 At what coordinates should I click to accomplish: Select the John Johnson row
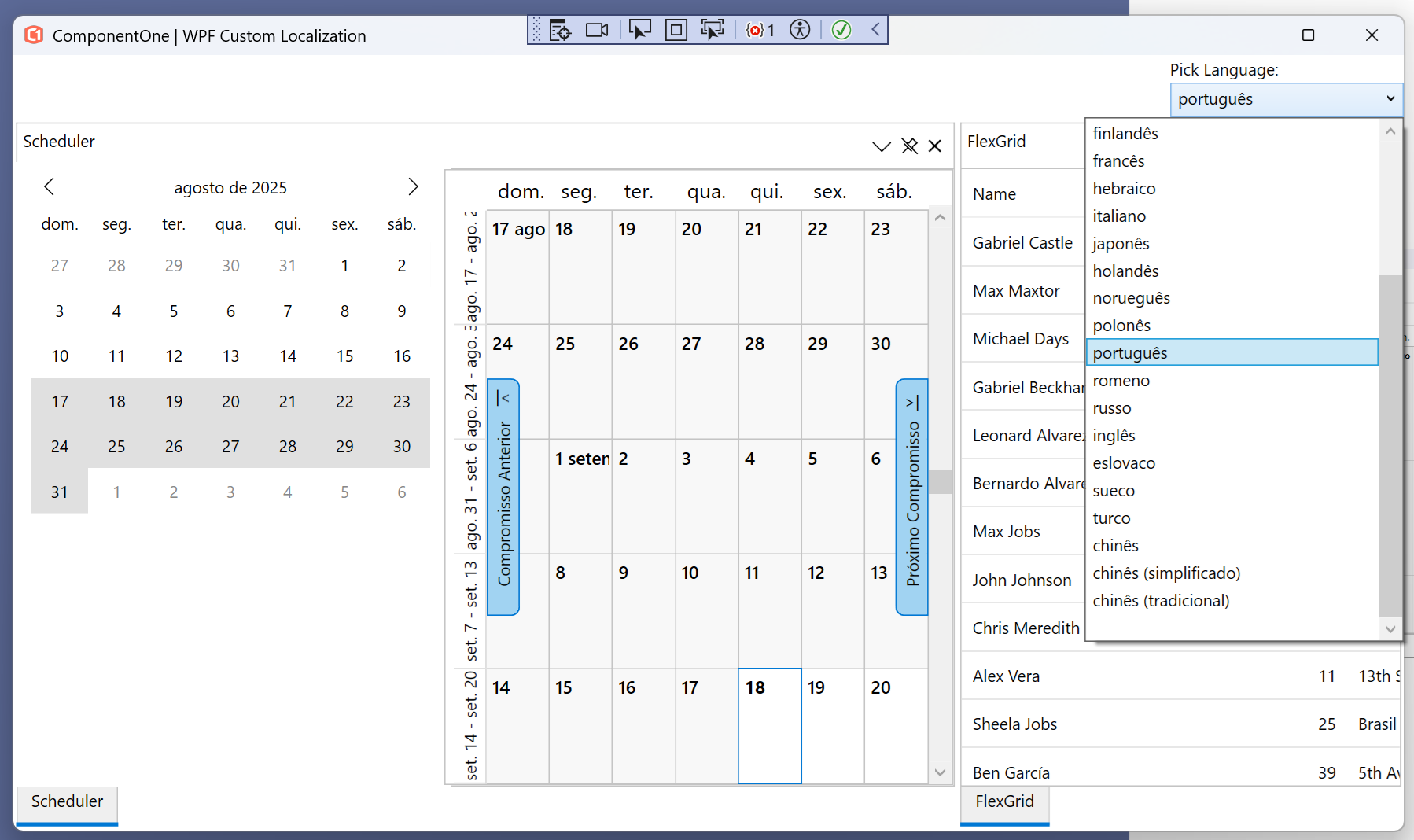[x=1022, y=580]
